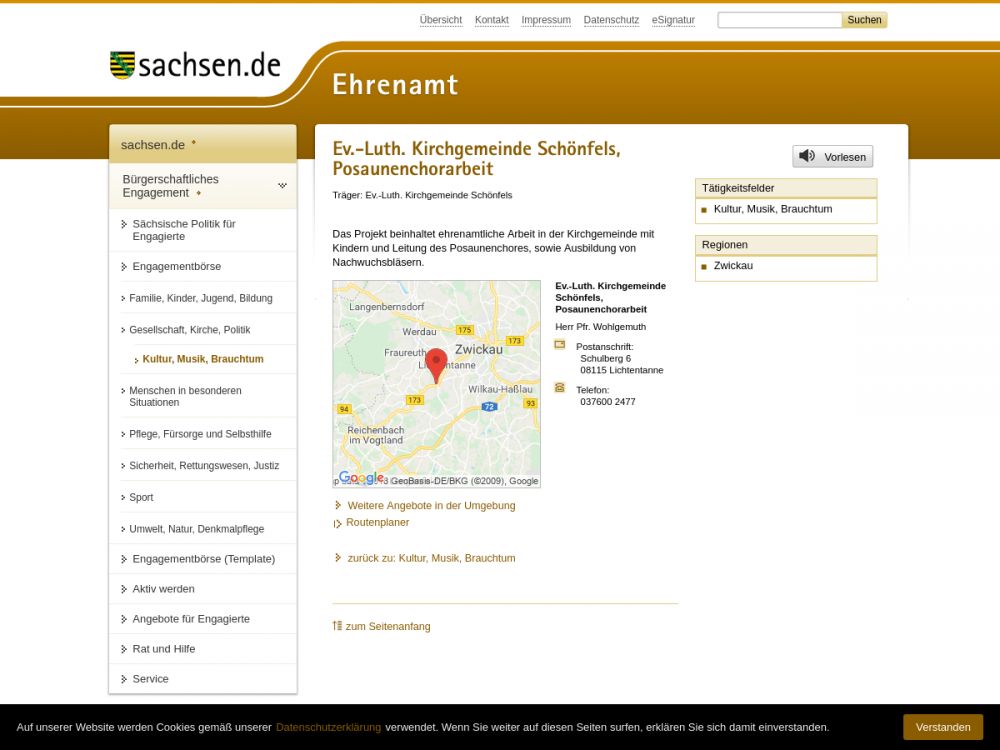Collapse the Bürgerschaftliches Engagement section

[x=282, y=186]
